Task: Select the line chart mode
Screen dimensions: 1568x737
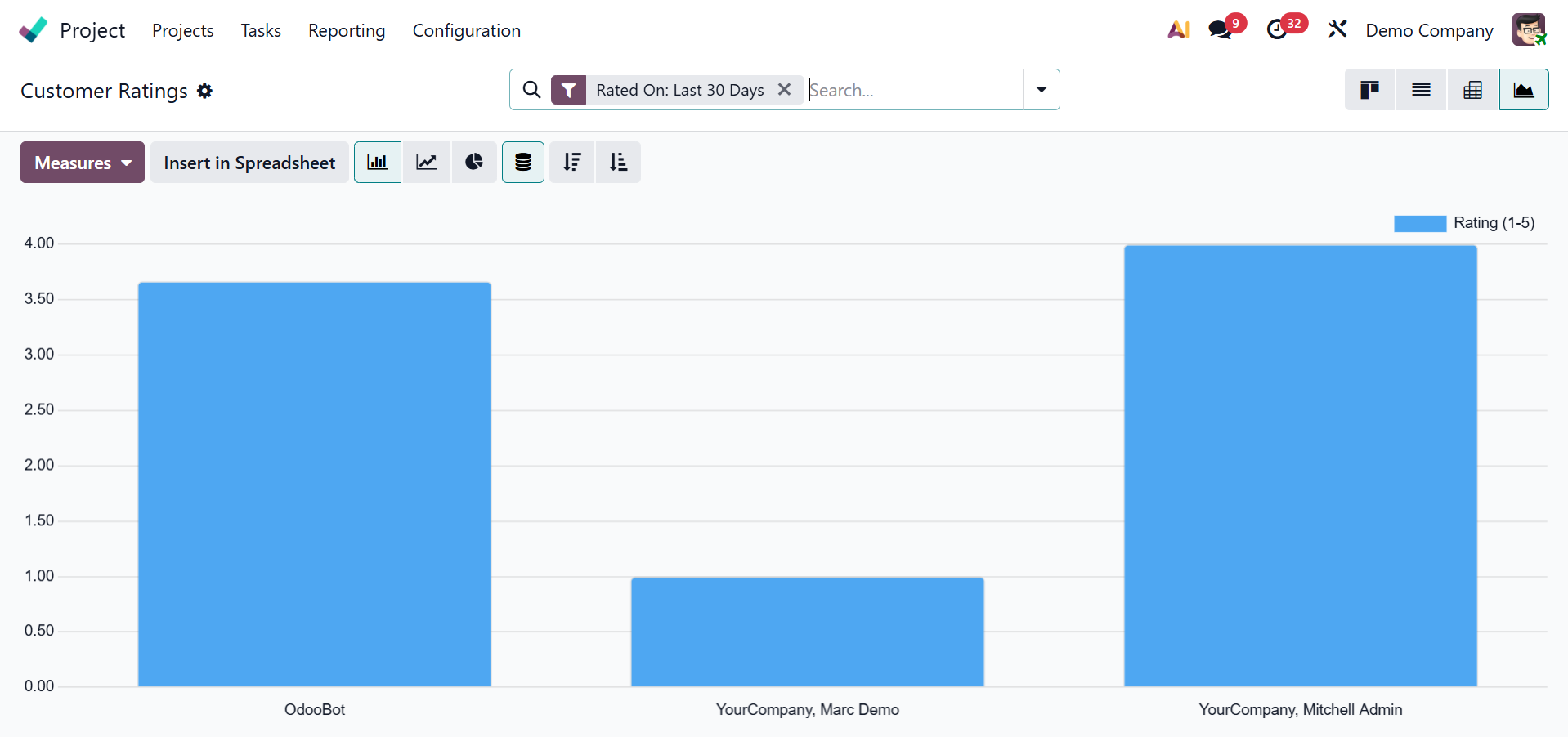Action: [427, 162]
